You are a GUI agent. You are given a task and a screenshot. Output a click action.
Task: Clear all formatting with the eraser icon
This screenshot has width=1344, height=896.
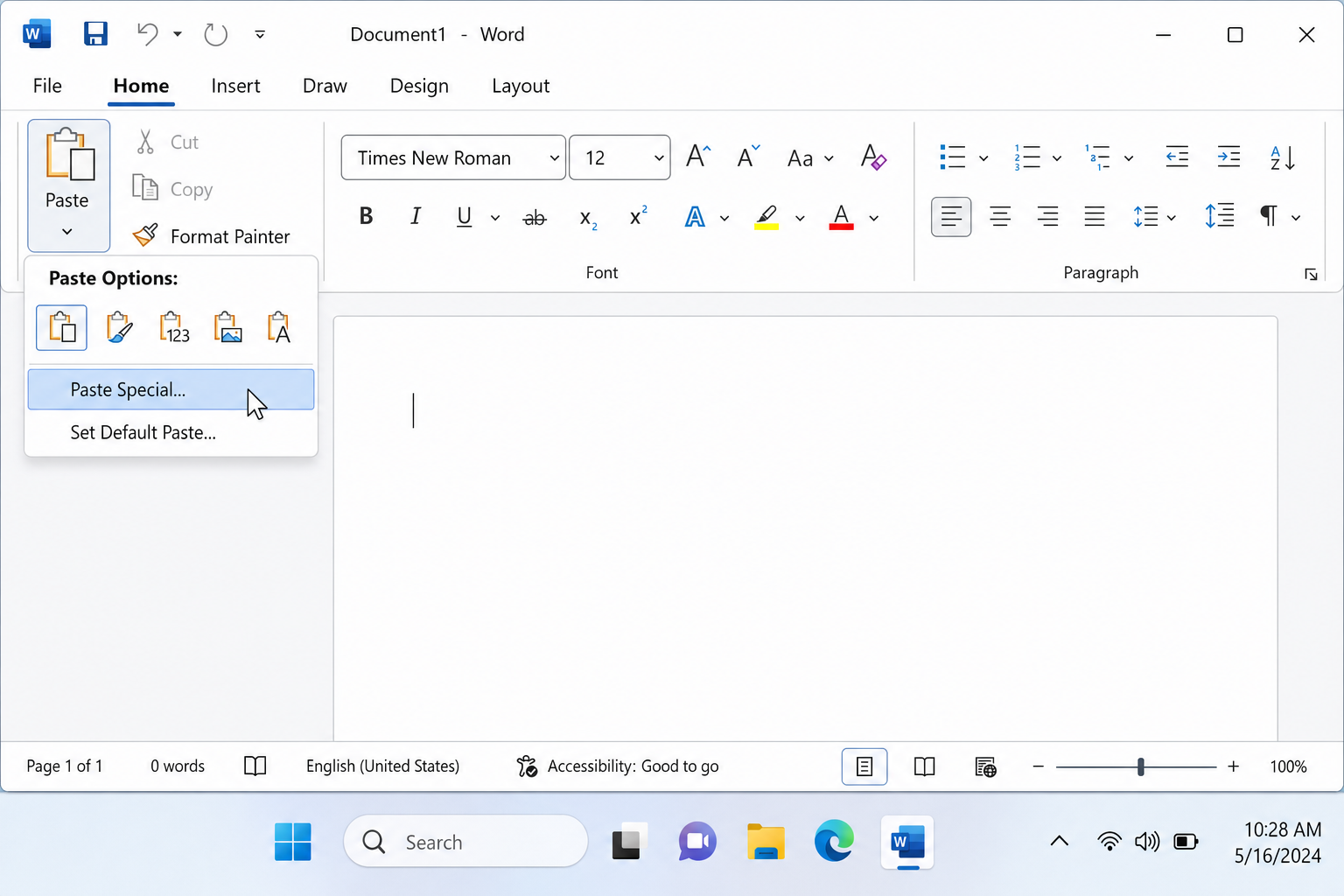pos(873,157)
